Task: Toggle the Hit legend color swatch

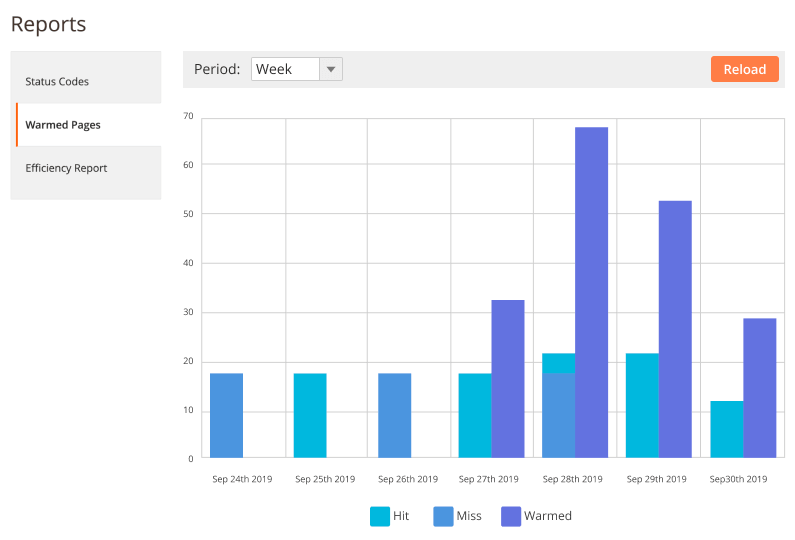Action: [x=380, y=516]
